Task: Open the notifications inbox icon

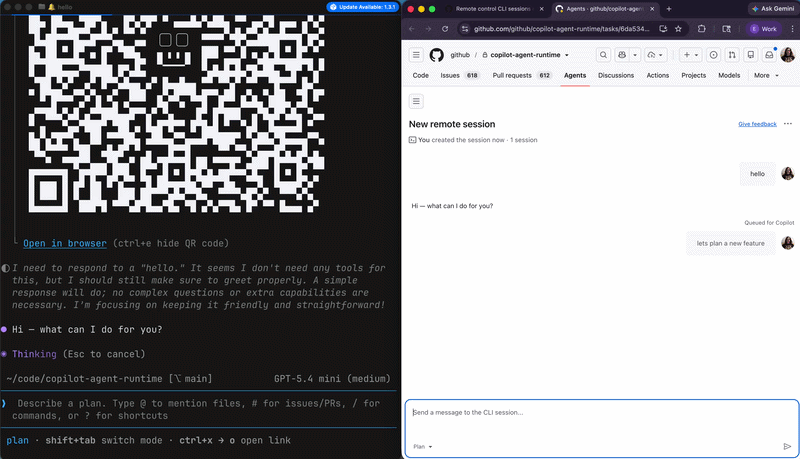Action: (x=769, y=55)
